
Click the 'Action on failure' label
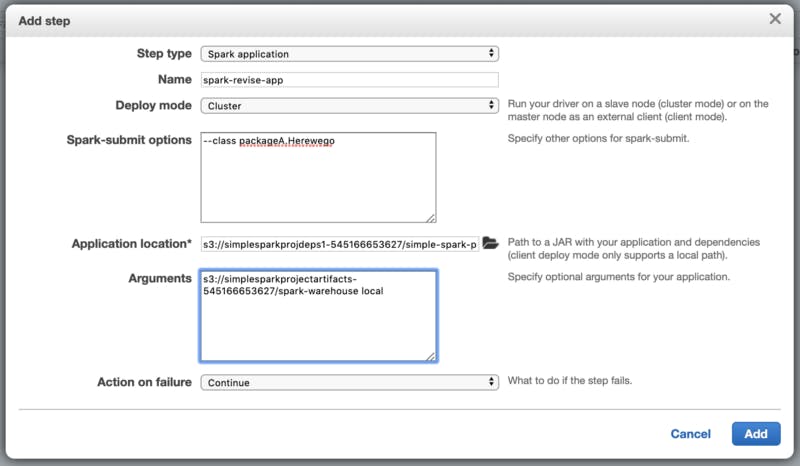[144, 382]
